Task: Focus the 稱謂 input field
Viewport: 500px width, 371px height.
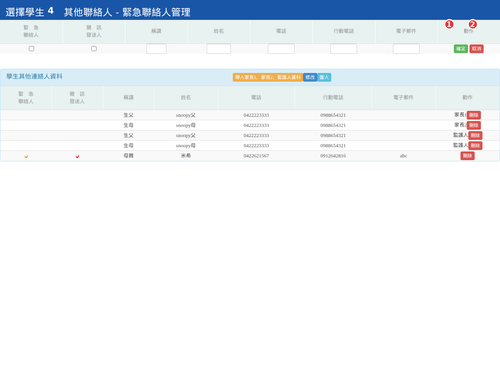Action: tap(156, 49)
